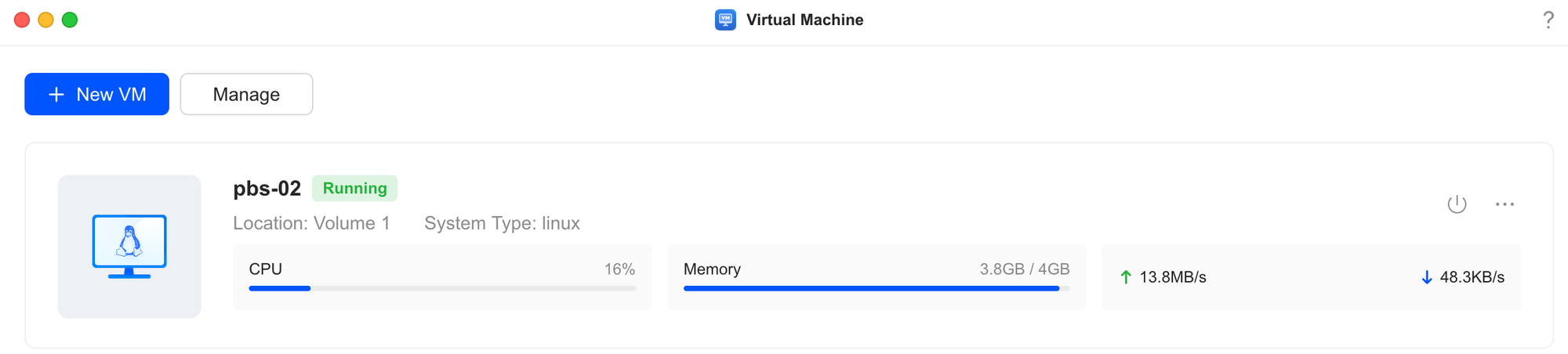Click the Virtual Machine app icon in title bar
Screen dimensions: 1568x354
tap(725, 20)
